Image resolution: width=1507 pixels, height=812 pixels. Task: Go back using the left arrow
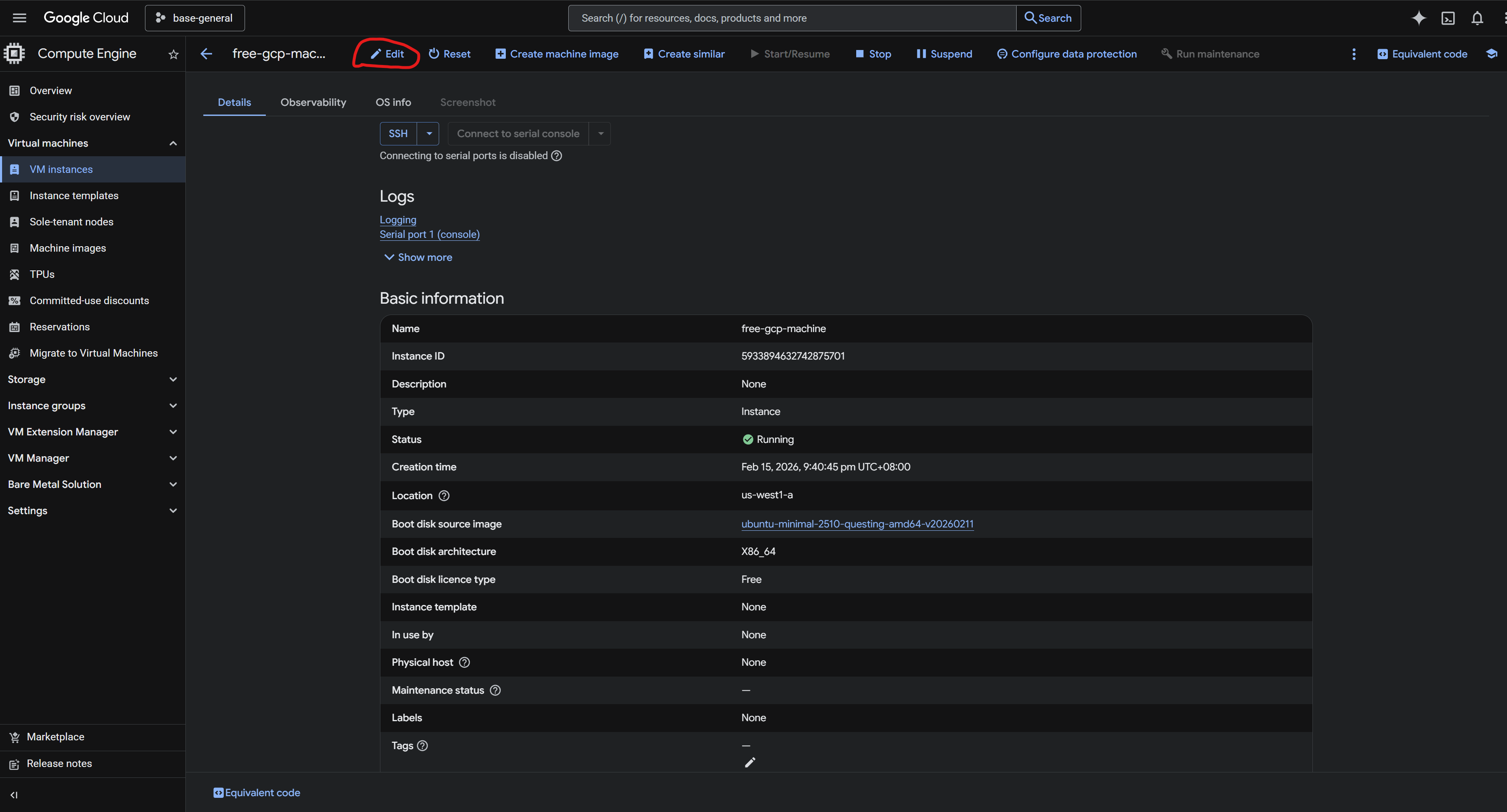click(x=207, y=54)
